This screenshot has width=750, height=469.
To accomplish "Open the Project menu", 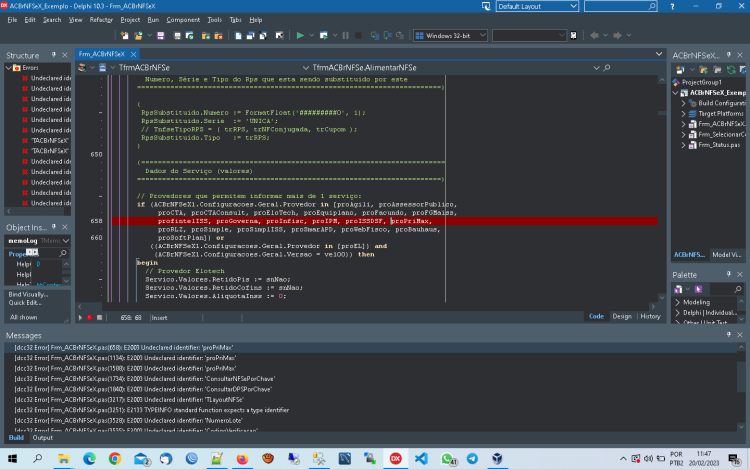I will click(130, 20).
